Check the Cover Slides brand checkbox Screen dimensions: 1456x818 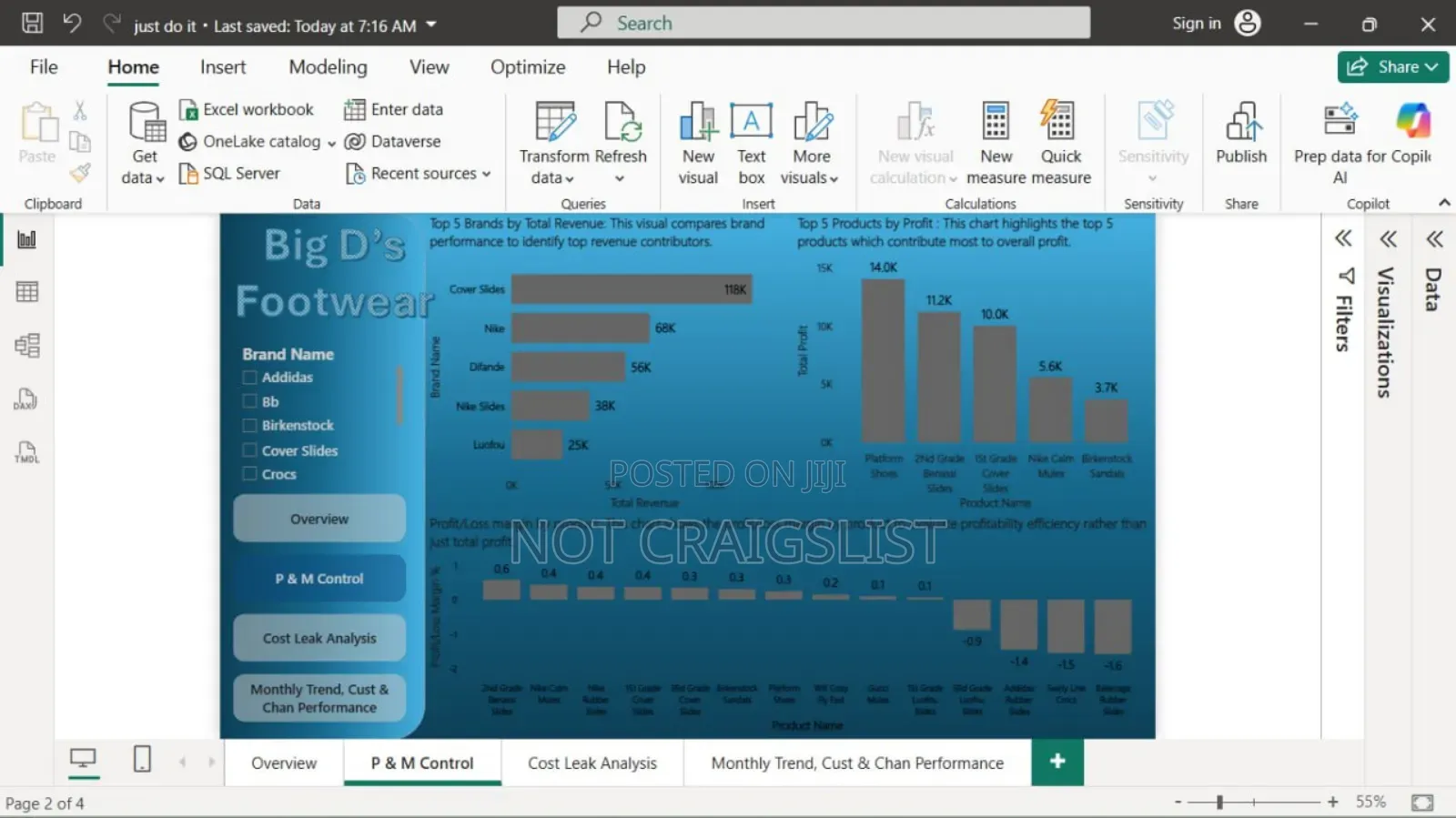click(x=249, y=449)
